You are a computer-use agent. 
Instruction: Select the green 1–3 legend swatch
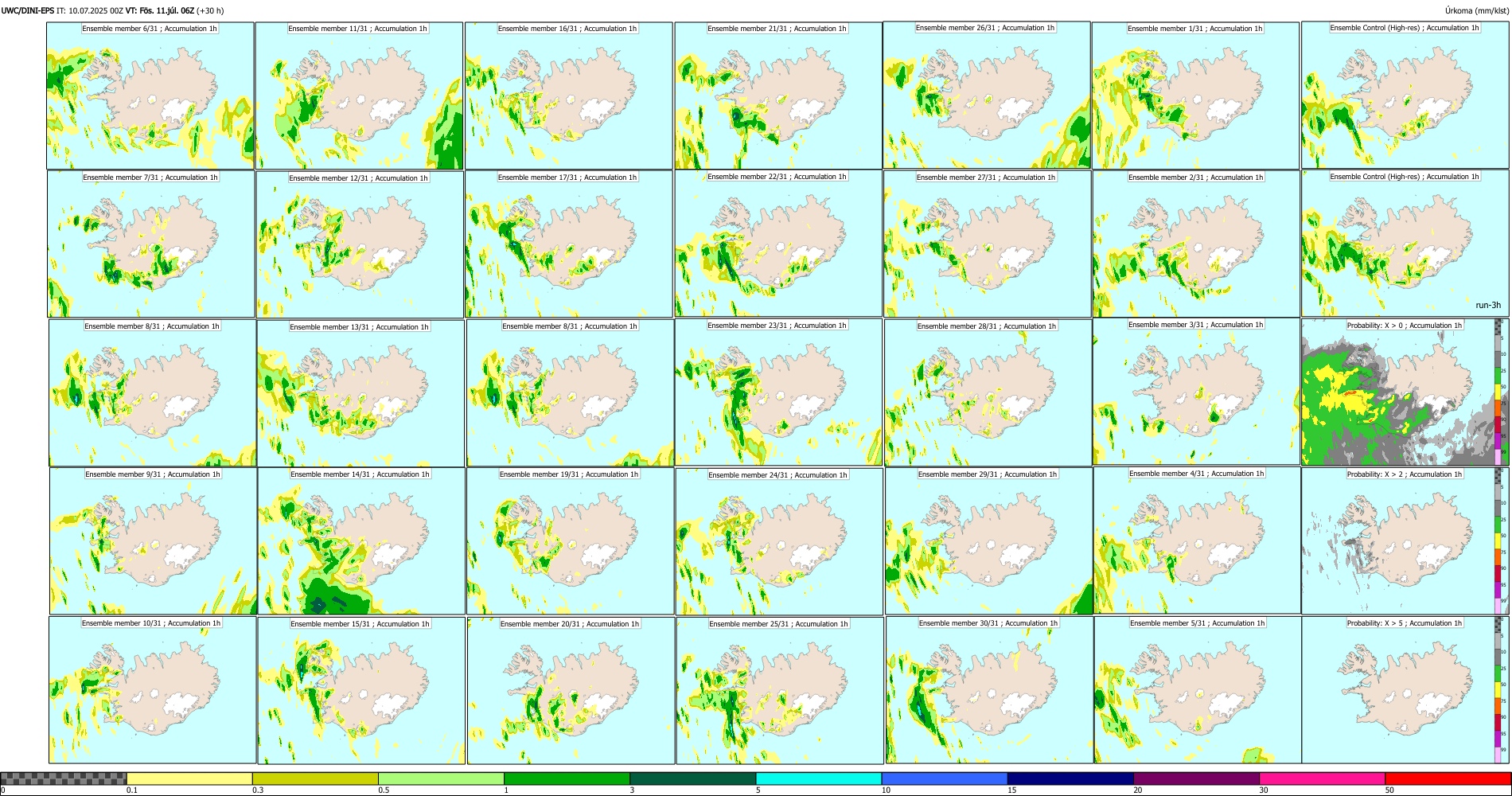567,778
